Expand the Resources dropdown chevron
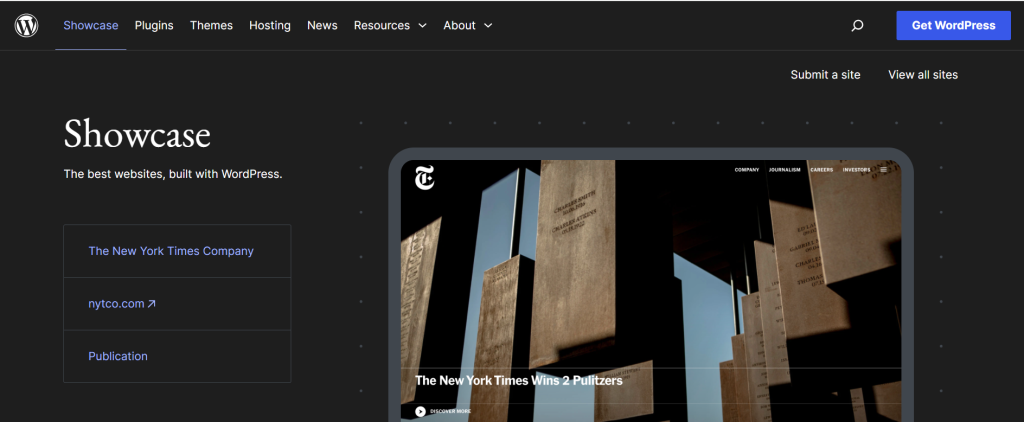 pos(422,25)
